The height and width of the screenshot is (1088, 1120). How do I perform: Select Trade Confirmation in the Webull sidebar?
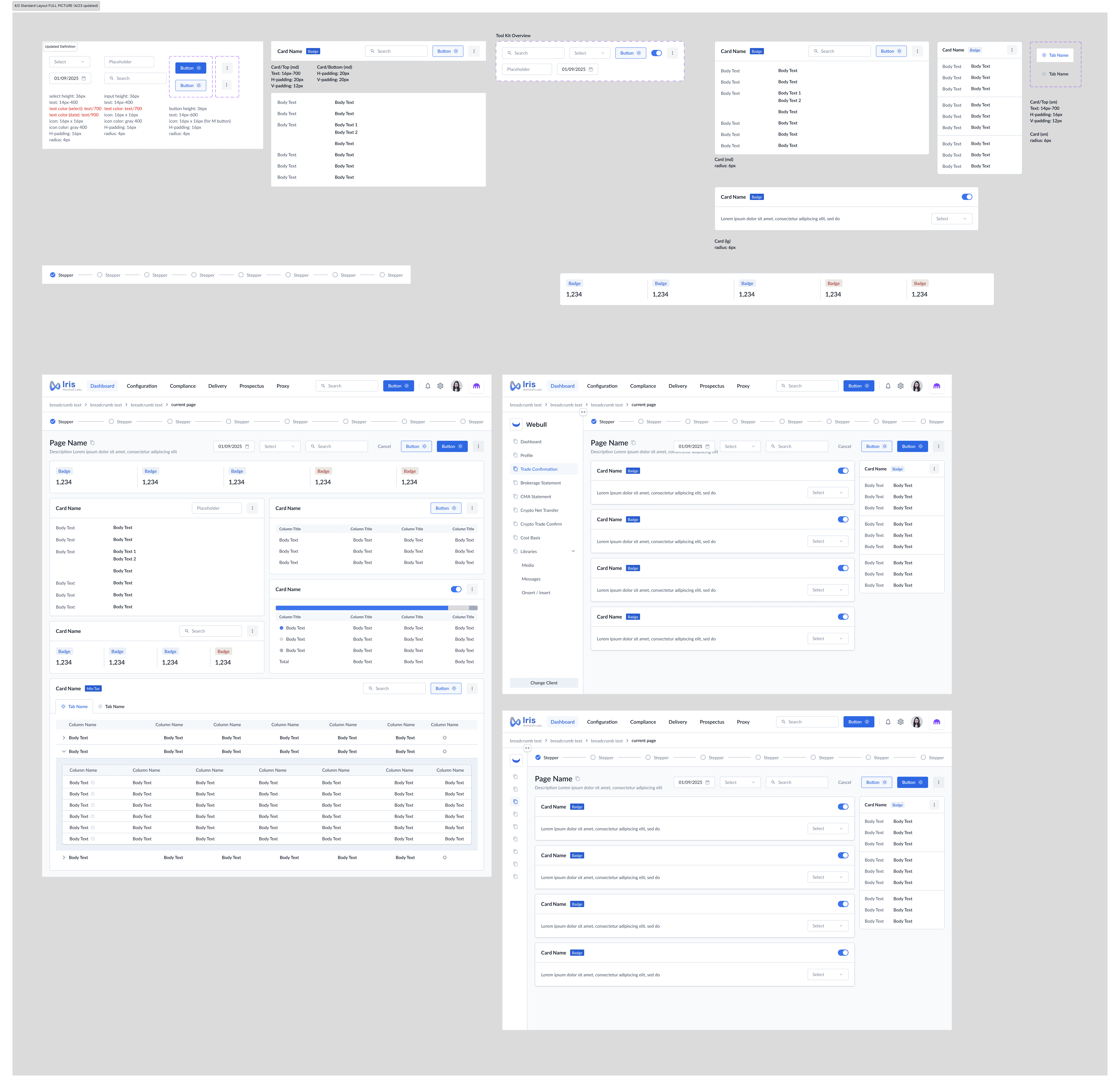[x=544, y=469]
